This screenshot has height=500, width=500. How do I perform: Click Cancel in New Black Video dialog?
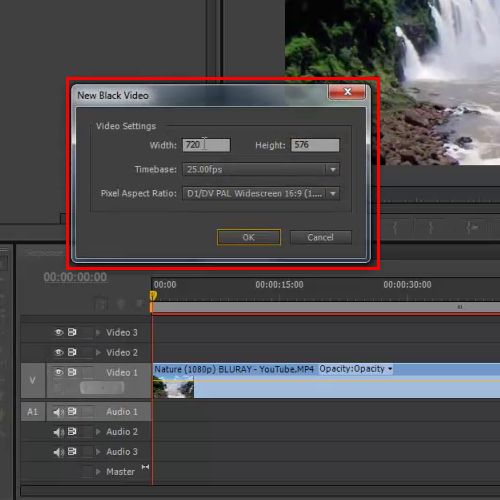[321, 237]
